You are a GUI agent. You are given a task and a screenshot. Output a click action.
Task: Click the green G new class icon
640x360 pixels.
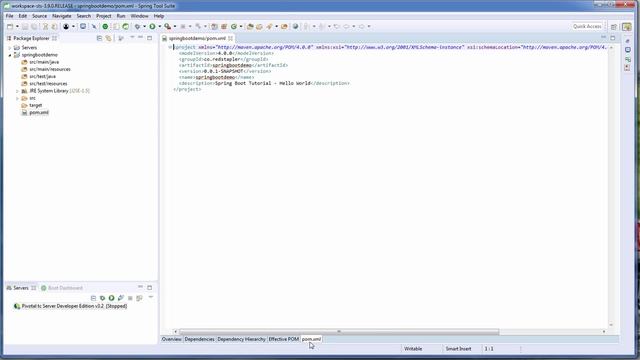click(234, 27)
